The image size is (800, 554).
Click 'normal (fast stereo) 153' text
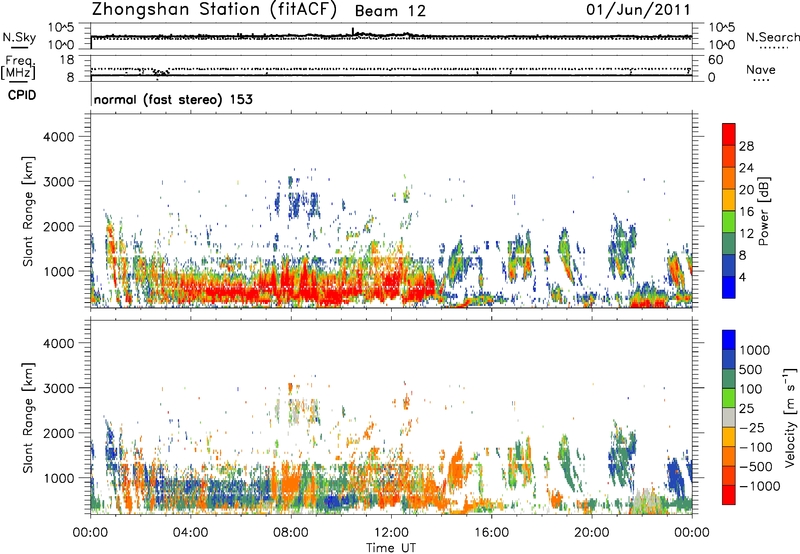point(173,99)
